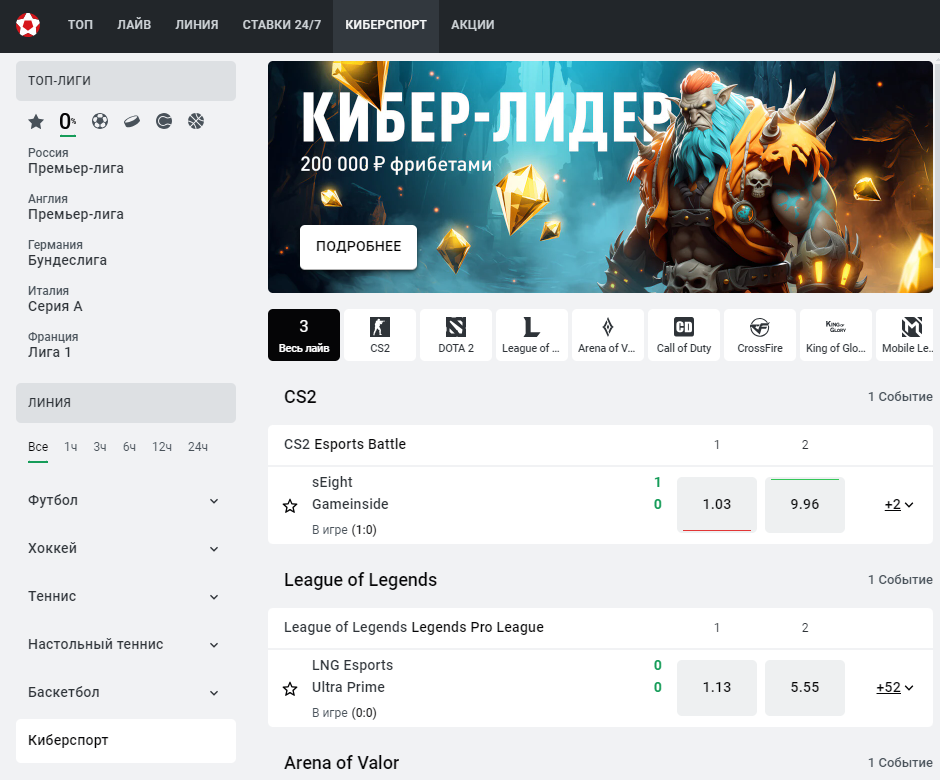Open the King of Glory filter tile
The width and height of the screenshot is (940, 780).
click(x=836, y=335)
